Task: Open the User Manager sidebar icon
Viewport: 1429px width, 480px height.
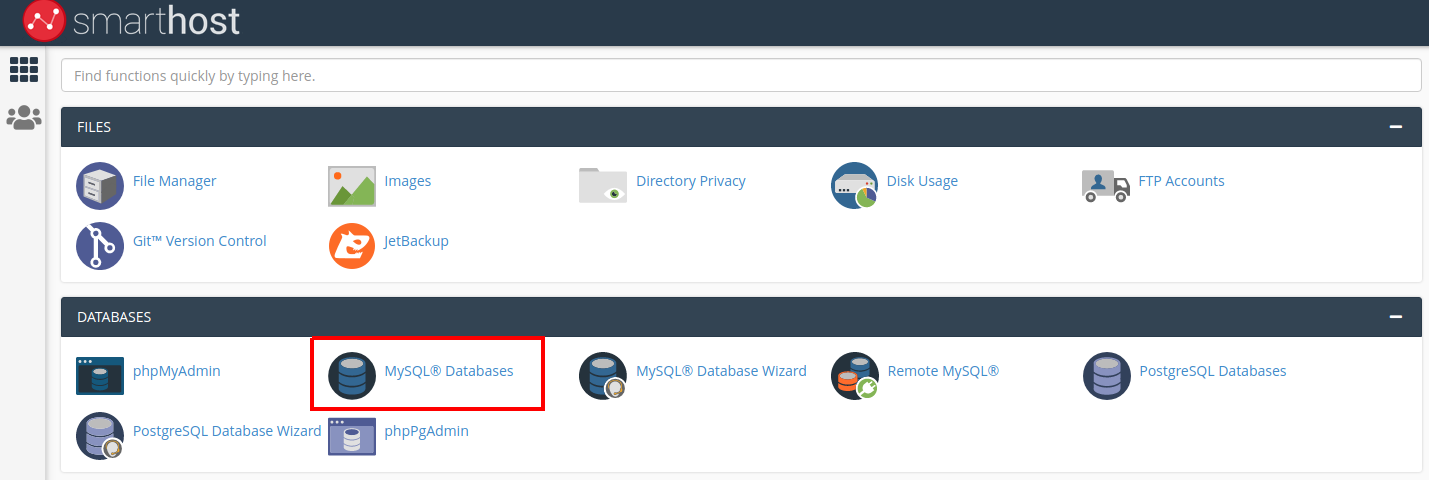Action: (x=23, y=118)
